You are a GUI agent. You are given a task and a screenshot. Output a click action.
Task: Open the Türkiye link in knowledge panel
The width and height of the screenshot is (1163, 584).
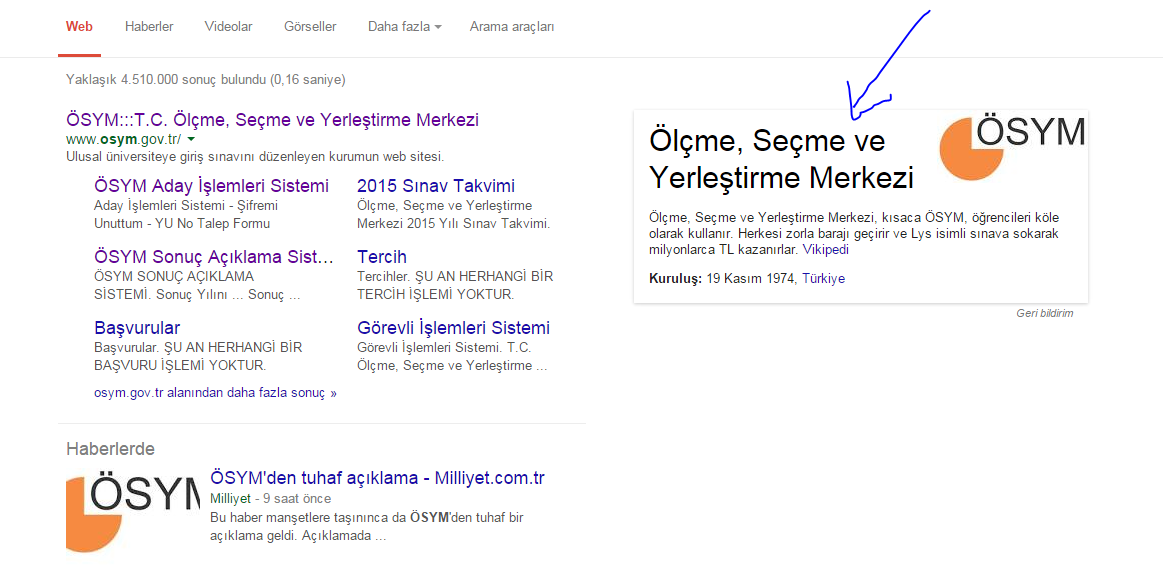(823, 279)
